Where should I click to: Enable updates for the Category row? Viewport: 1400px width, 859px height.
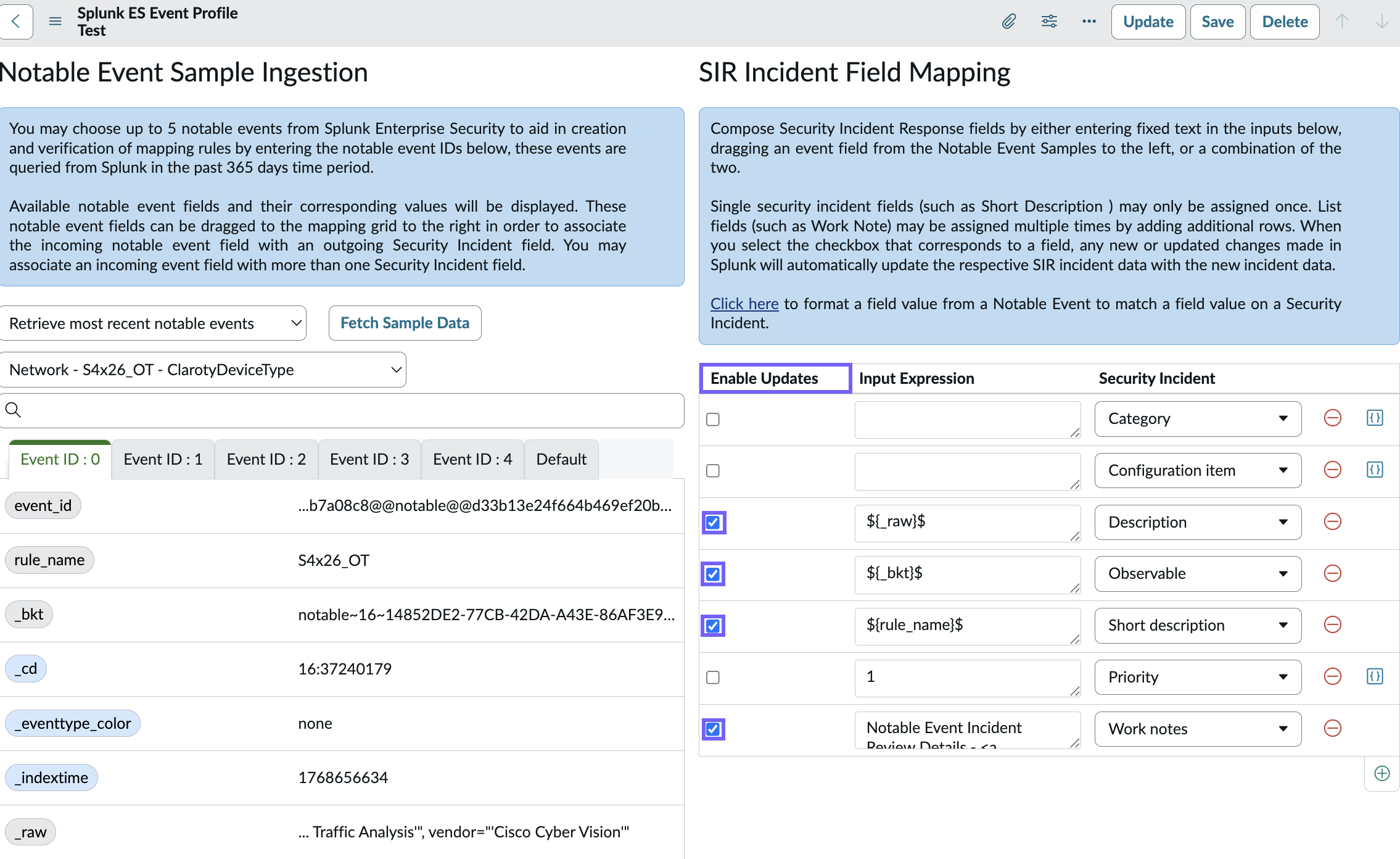(713, 420)
